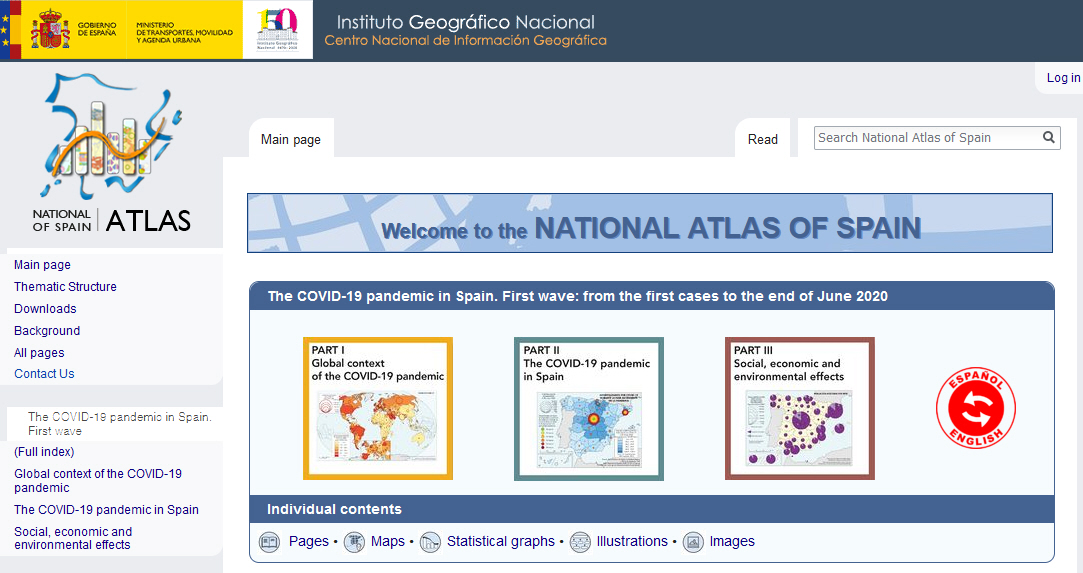
Task: Click Centro Nacional de Información Geográfica text
Action: 466,41
